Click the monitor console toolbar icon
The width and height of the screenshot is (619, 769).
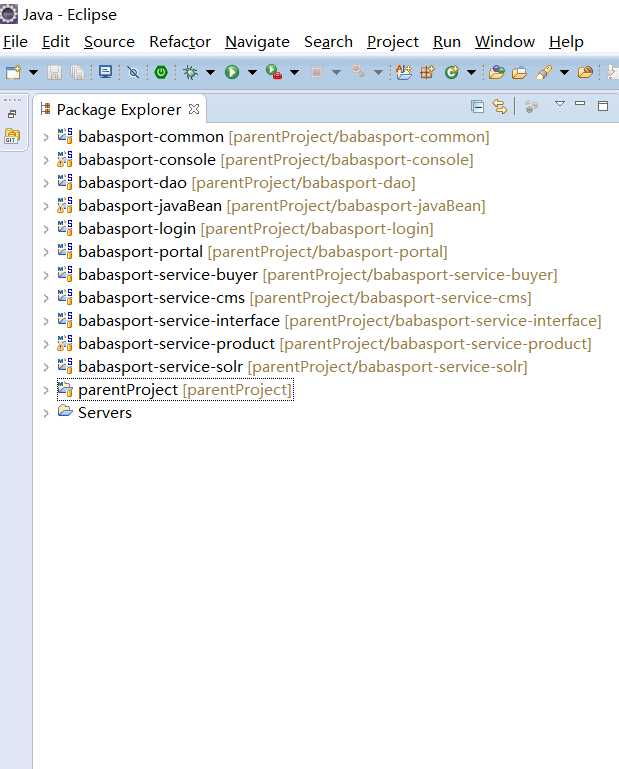(105, 72)
